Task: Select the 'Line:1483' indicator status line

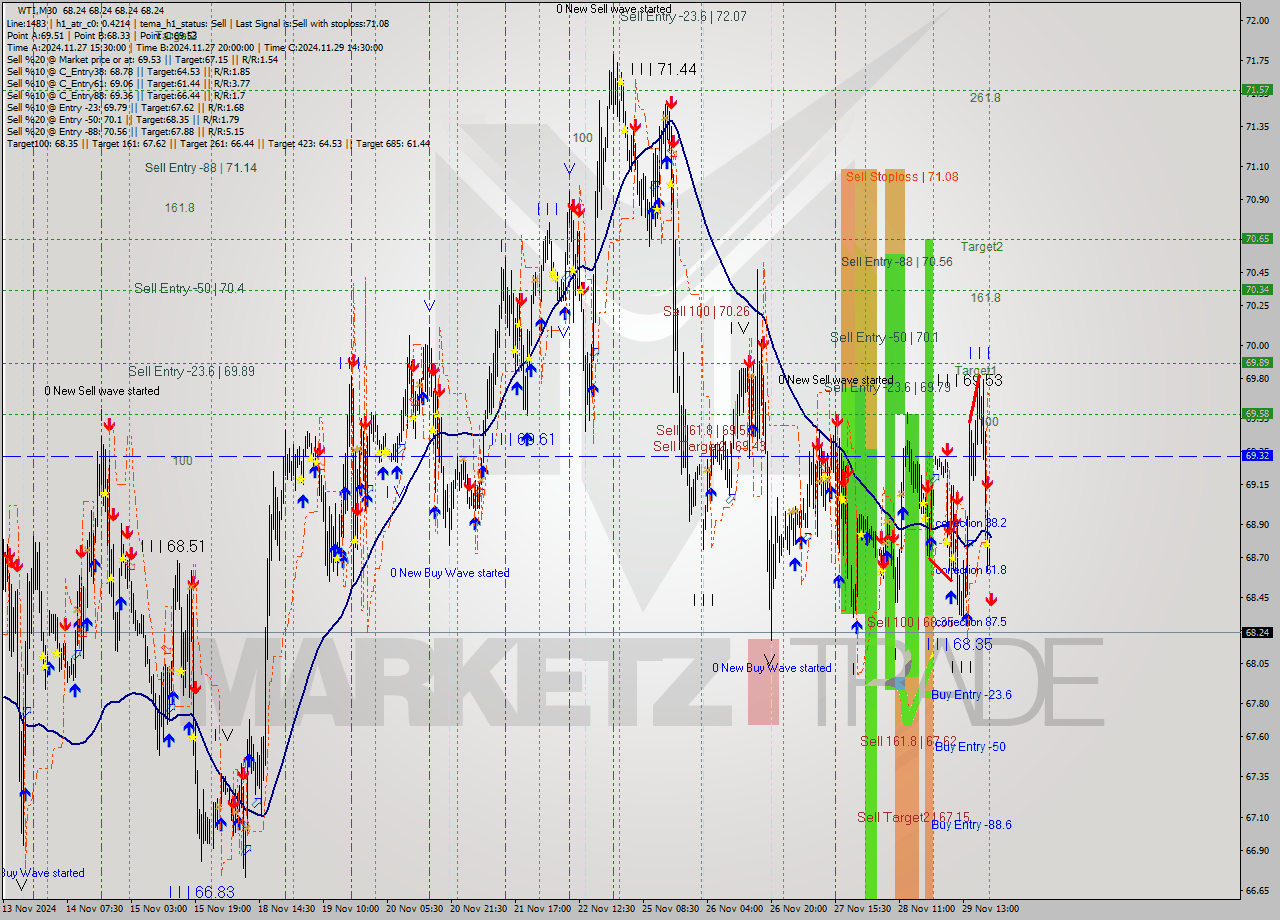Action: [198, 23]
